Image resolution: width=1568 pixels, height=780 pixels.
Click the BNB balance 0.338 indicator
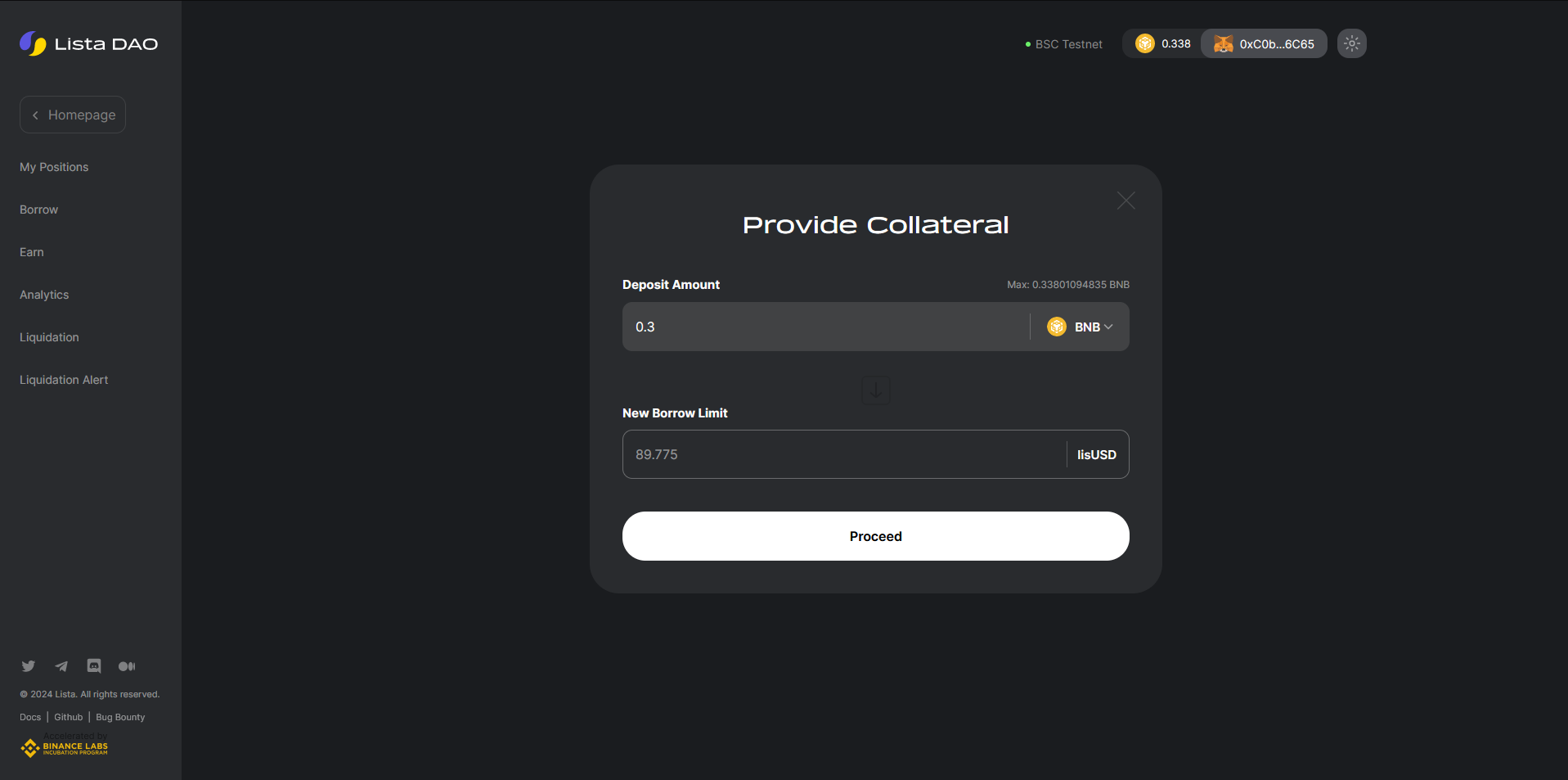tap(1162, 44)
